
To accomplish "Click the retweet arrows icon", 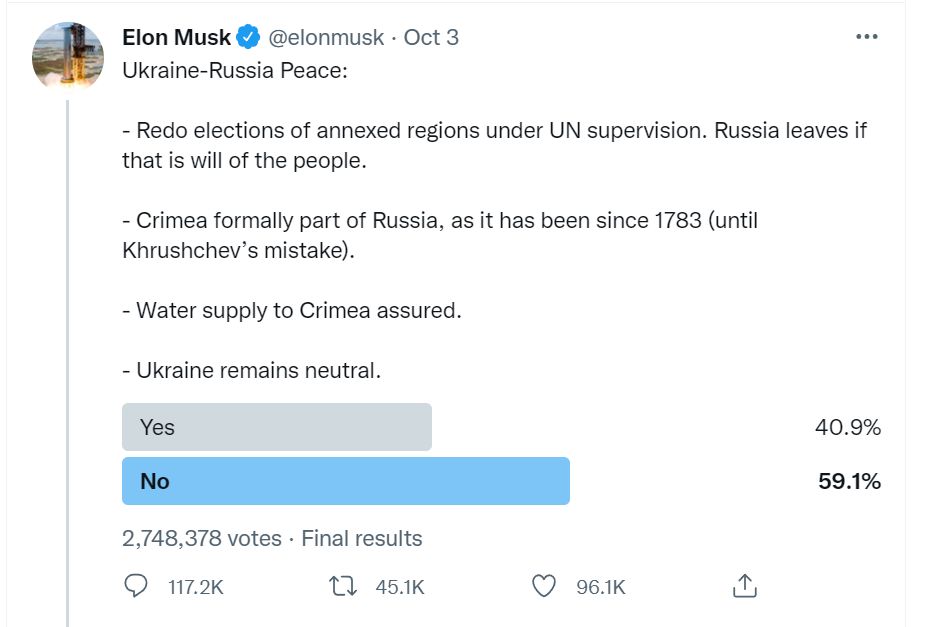I will click(343, 586).
